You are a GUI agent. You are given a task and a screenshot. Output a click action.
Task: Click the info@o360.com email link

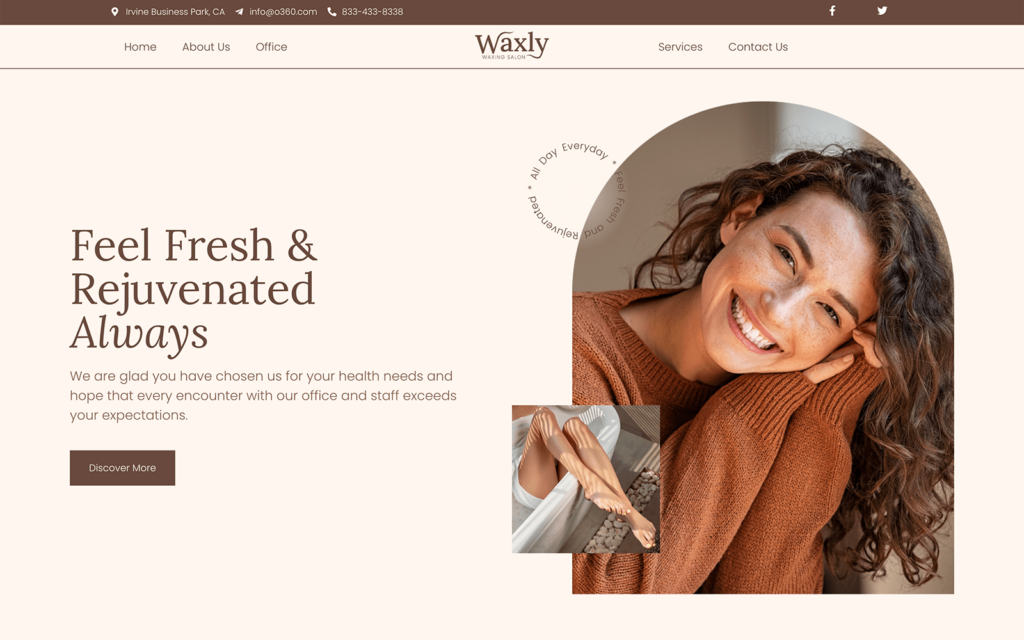(283, 12)
